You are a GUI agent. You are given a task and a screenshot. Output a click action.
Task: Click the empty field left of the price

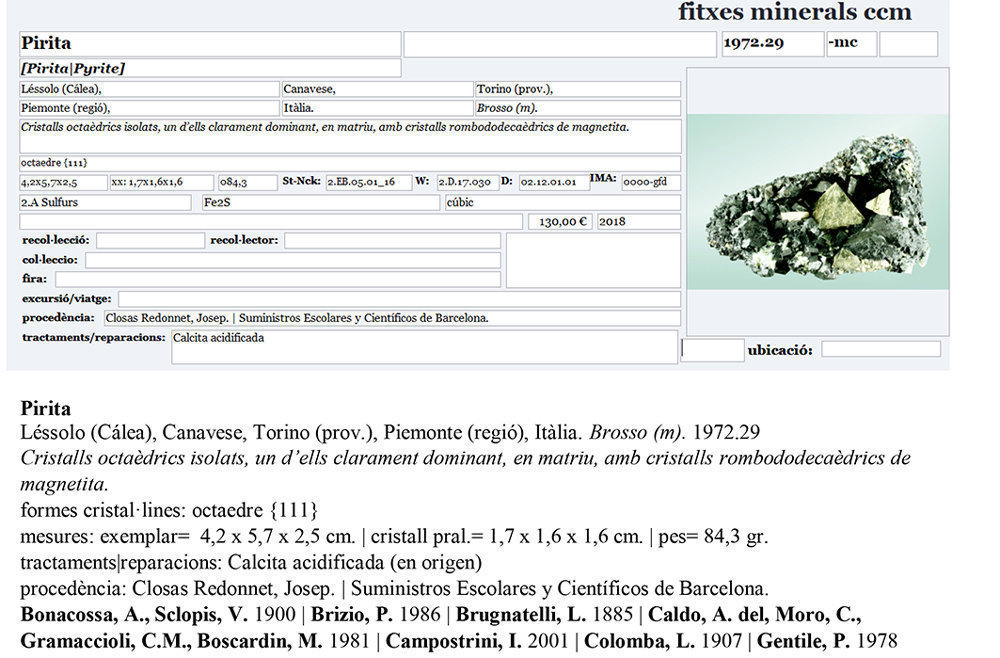point(271,222)
